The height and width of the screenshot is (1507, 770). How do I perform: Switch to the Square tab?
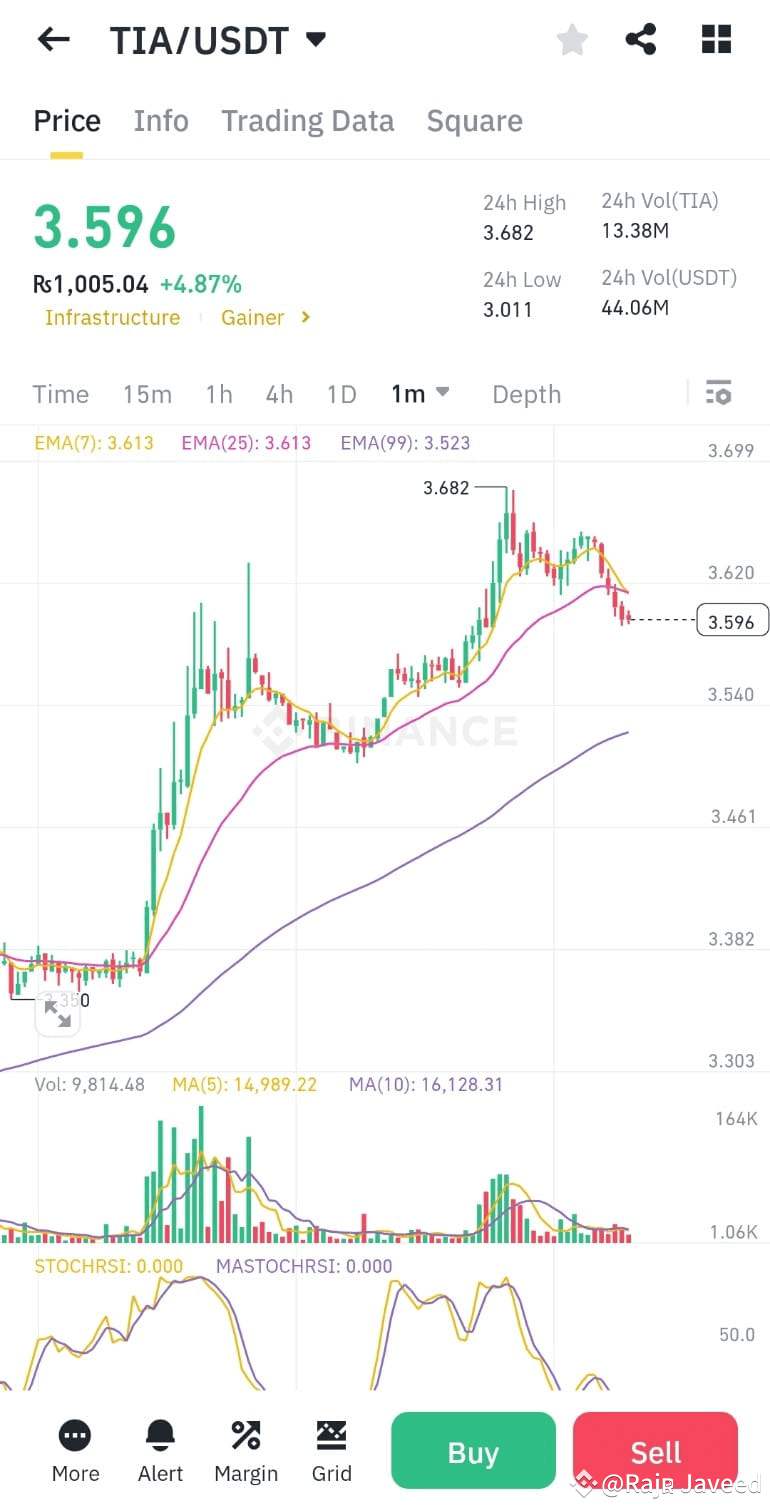(475, 120)
